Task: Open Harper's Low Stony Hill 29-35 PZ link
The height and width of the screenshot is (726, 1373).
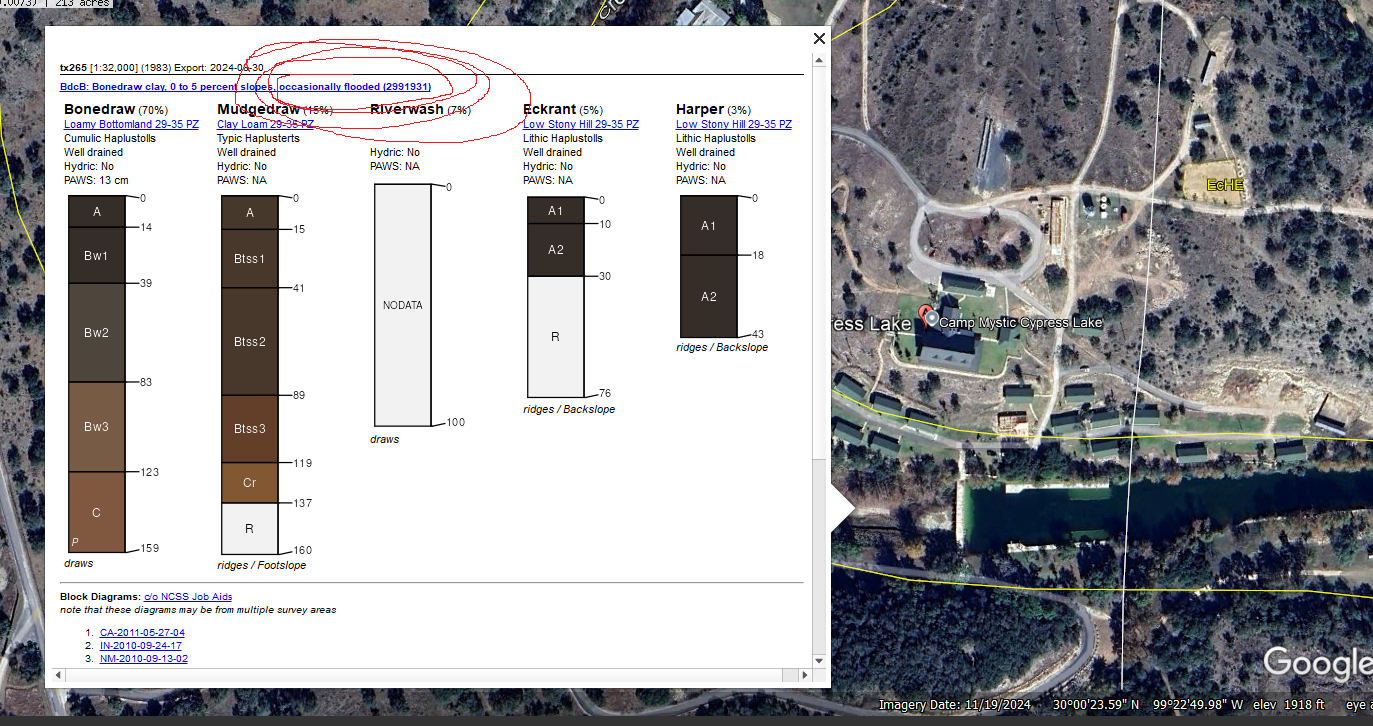Action: (733, 124)
